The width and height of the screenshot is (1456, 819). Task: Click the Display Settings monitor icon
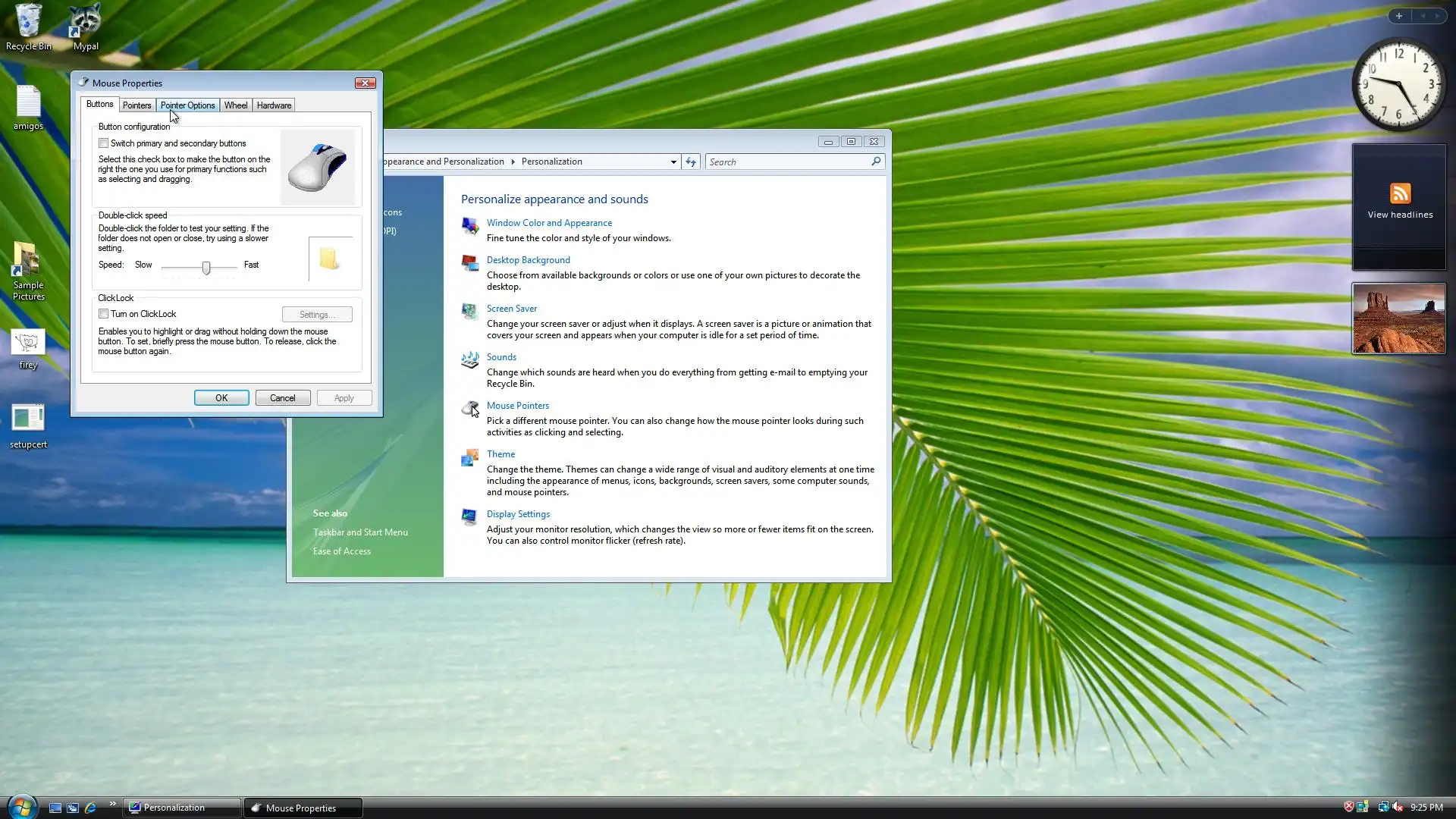point(469,517)
